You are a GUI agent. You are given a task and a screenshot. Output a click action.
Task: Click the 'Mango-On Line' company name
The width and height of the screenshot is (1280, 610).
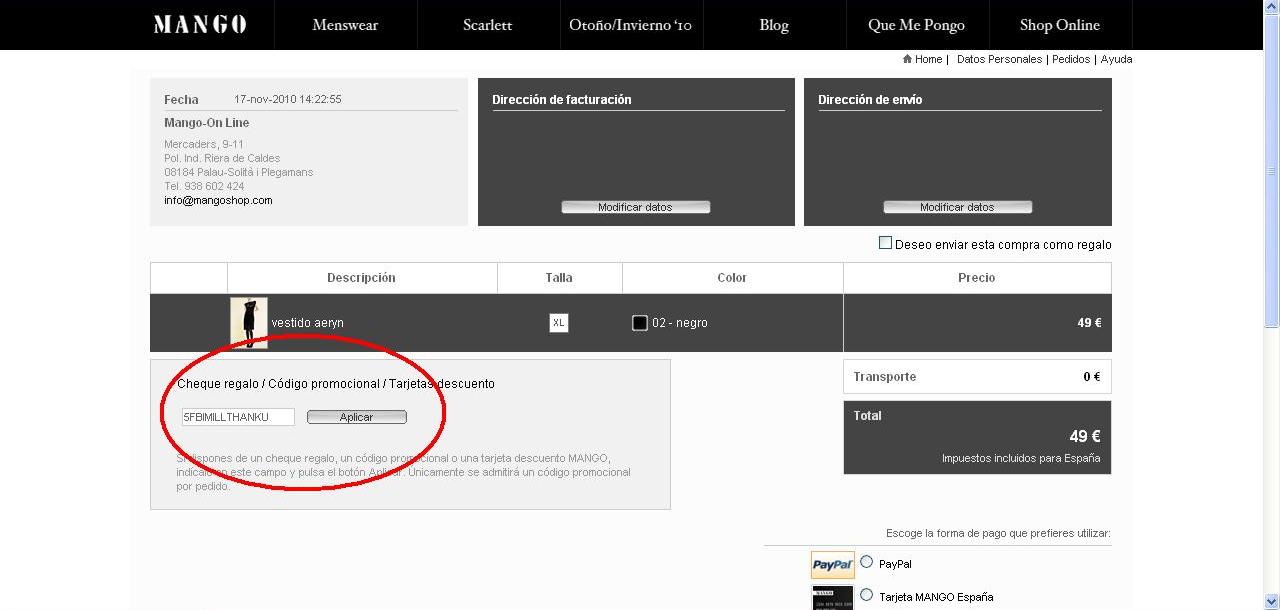(x=207, y=123)
